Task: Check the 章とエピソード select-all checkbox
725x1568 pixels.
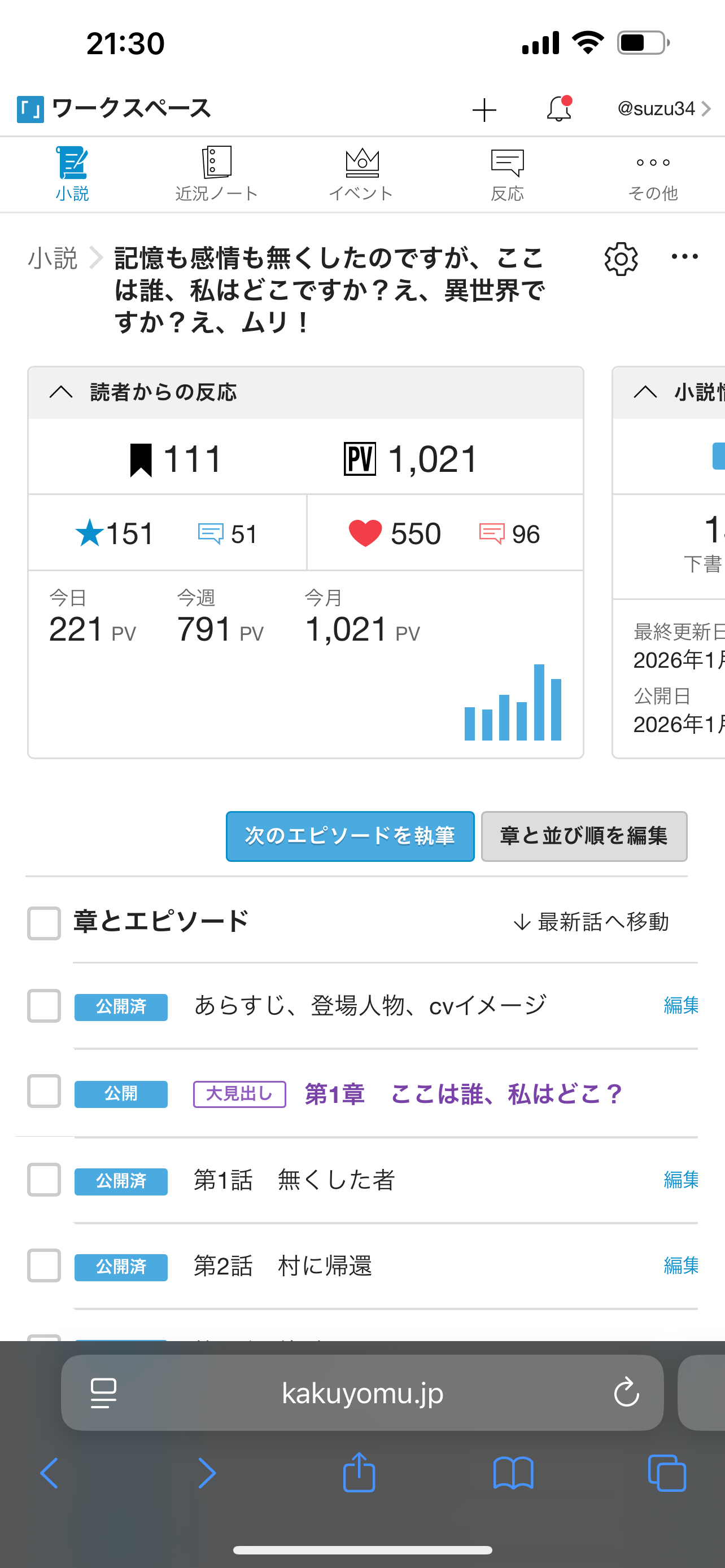Action: click(x=44, y=923)
